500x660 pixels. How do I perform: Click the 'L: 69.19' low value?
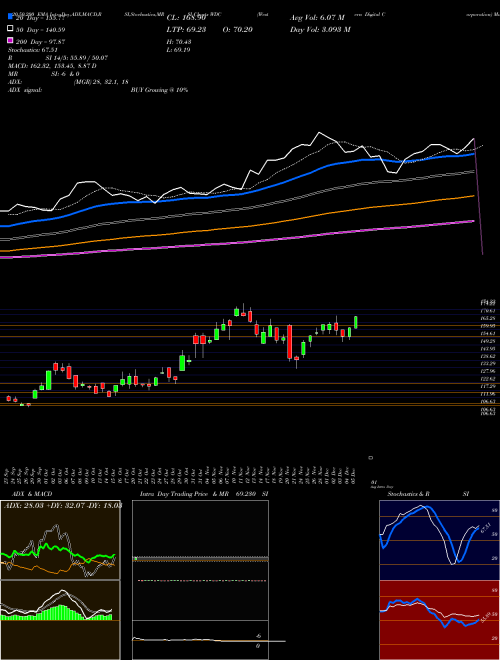coord(179,50)
